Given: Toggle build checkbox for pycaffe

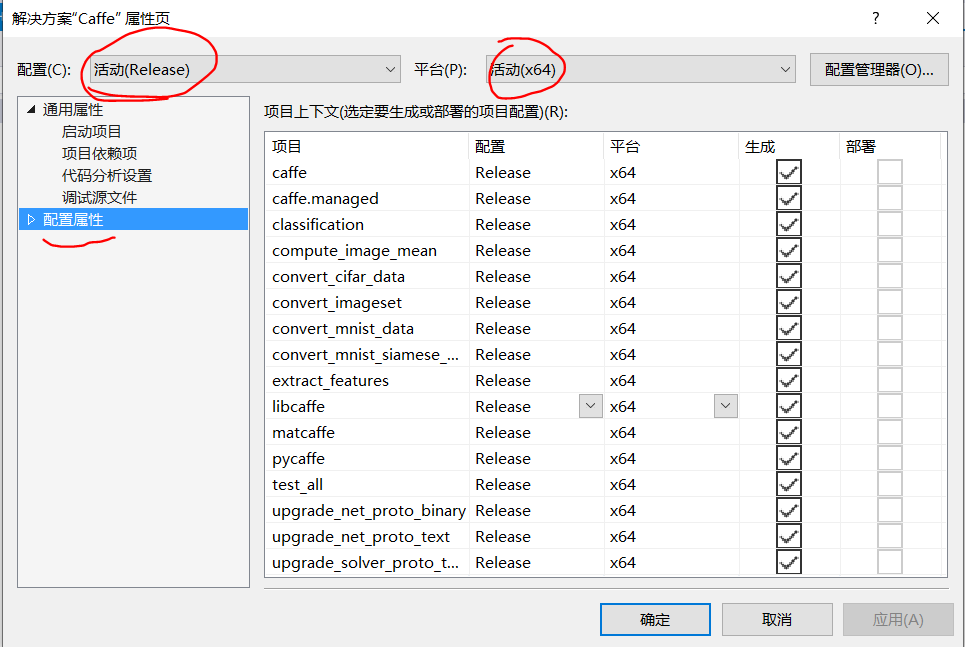Looking at the screenshot, I should pyautogui.click(x=789, y=459).
